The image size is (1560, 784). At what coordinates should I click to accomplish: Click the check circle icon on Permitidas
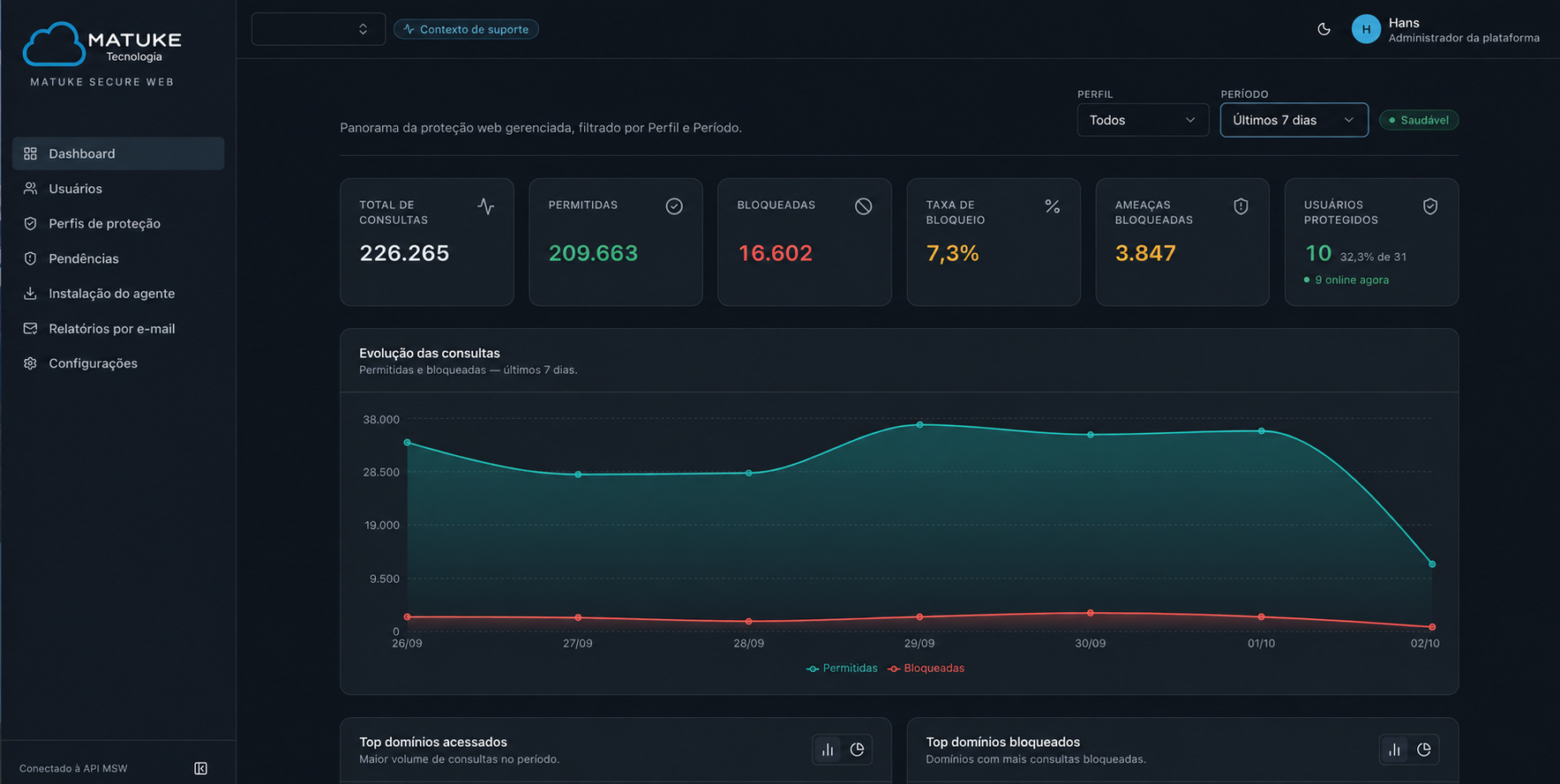pos(674,206)
